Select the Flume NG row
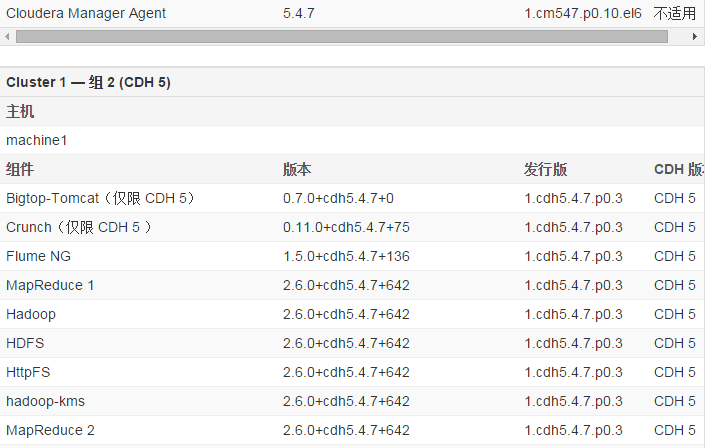 point(353,256)
